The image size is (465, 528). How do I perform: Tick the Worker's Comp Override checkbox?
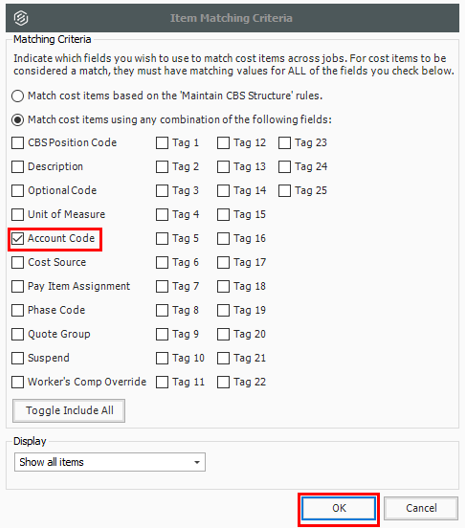pyautogui.click(x=18, y=382)
